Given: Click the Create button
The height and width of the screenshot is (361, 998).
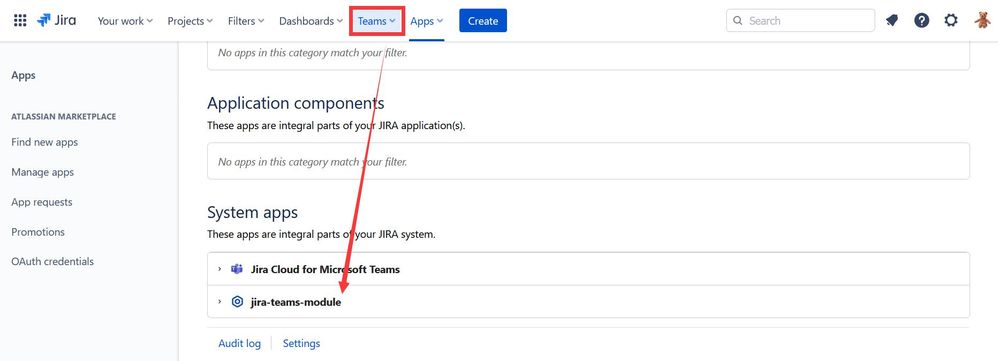Looking at the screenshot, I should pyautogui.click(x=482, y=21).
